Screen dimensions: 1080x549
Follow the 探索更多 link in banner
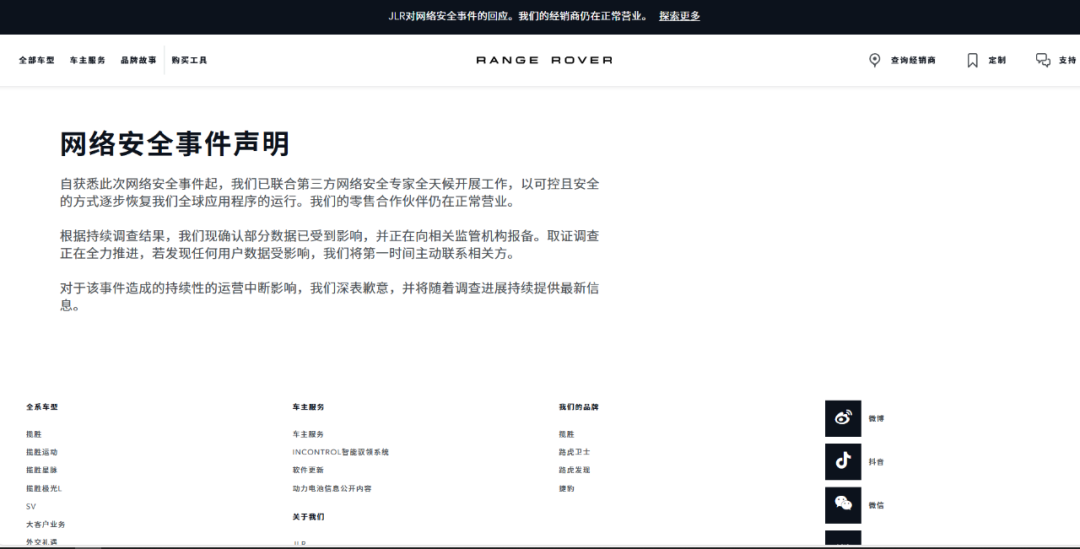pos(679,16)
